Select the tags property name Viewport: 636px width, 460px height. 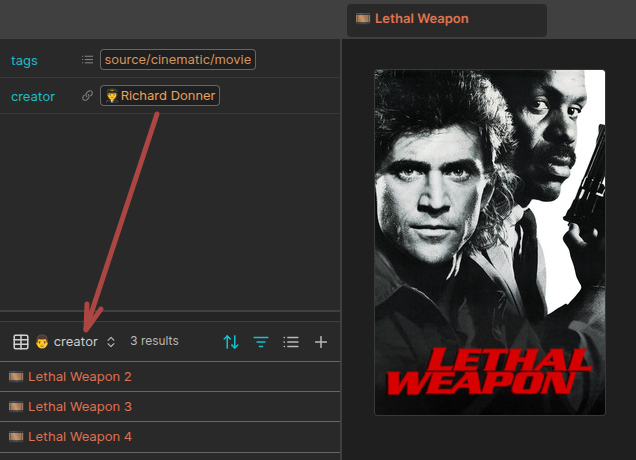click(24, 60)
